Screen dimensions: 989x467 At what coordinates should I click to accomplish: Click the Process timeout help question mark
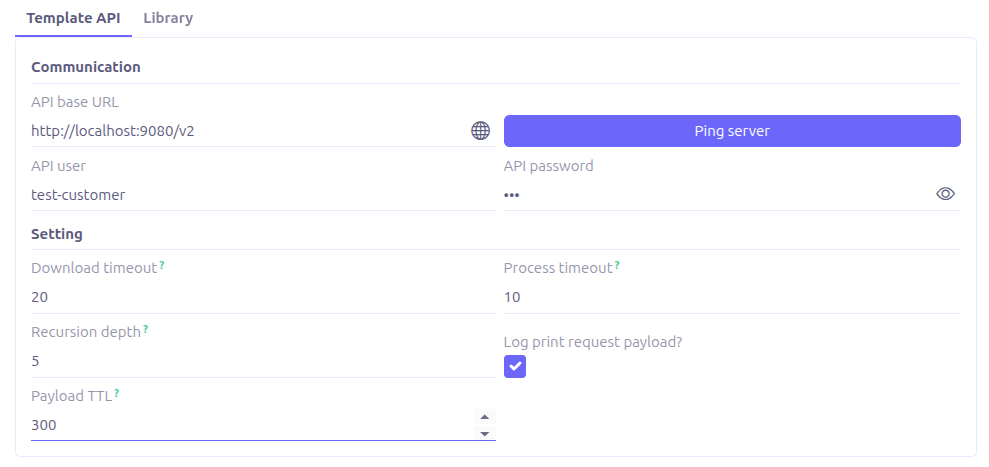617,265
